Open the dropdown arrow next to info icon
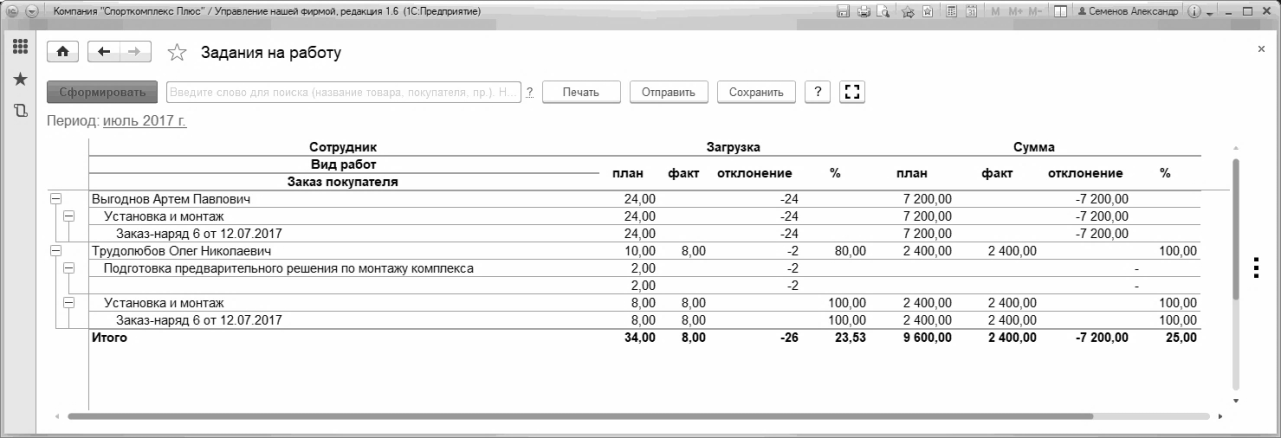The width and height of the screenshot is (1281, 438). pos(1209,13)
